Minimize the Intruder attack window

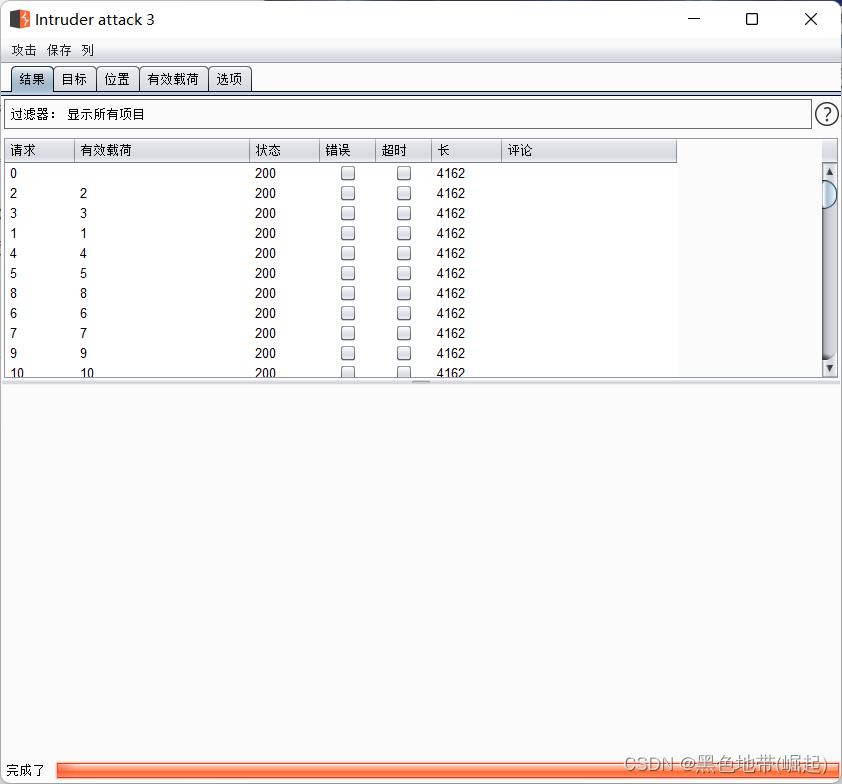click(694, 19)
